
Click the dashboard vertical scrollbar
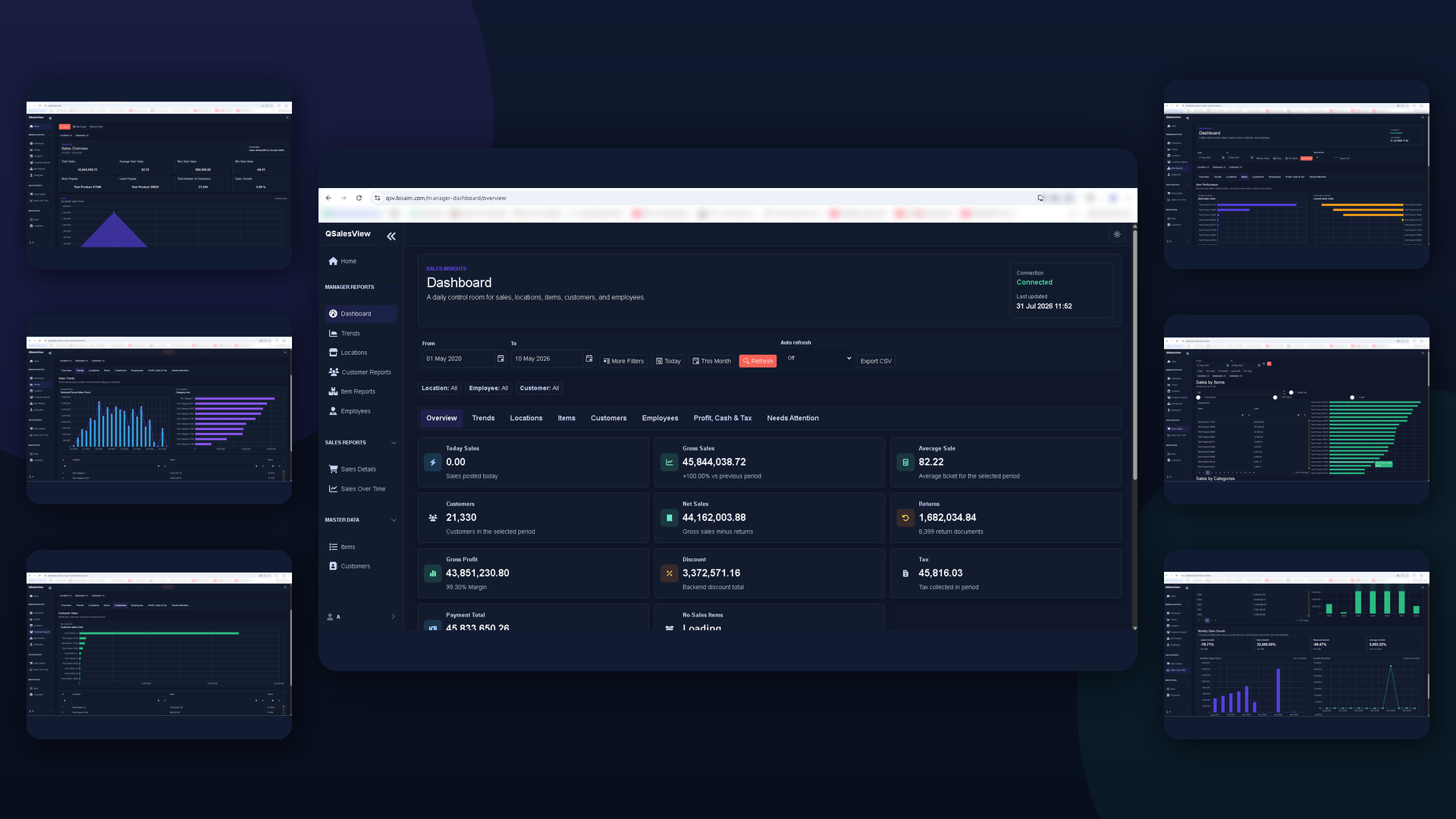tap(1134, 355)
